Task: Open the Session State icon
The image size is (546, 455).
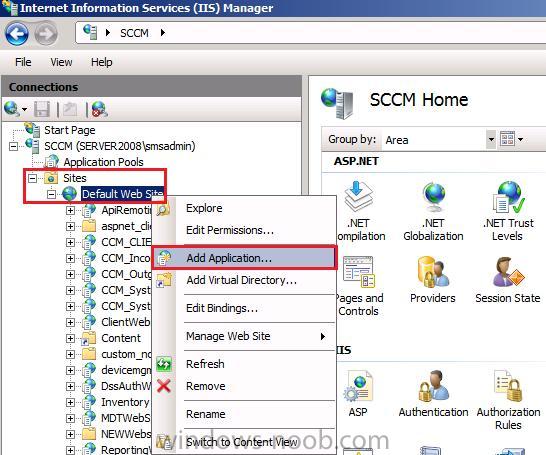Action: pos(508,280)
